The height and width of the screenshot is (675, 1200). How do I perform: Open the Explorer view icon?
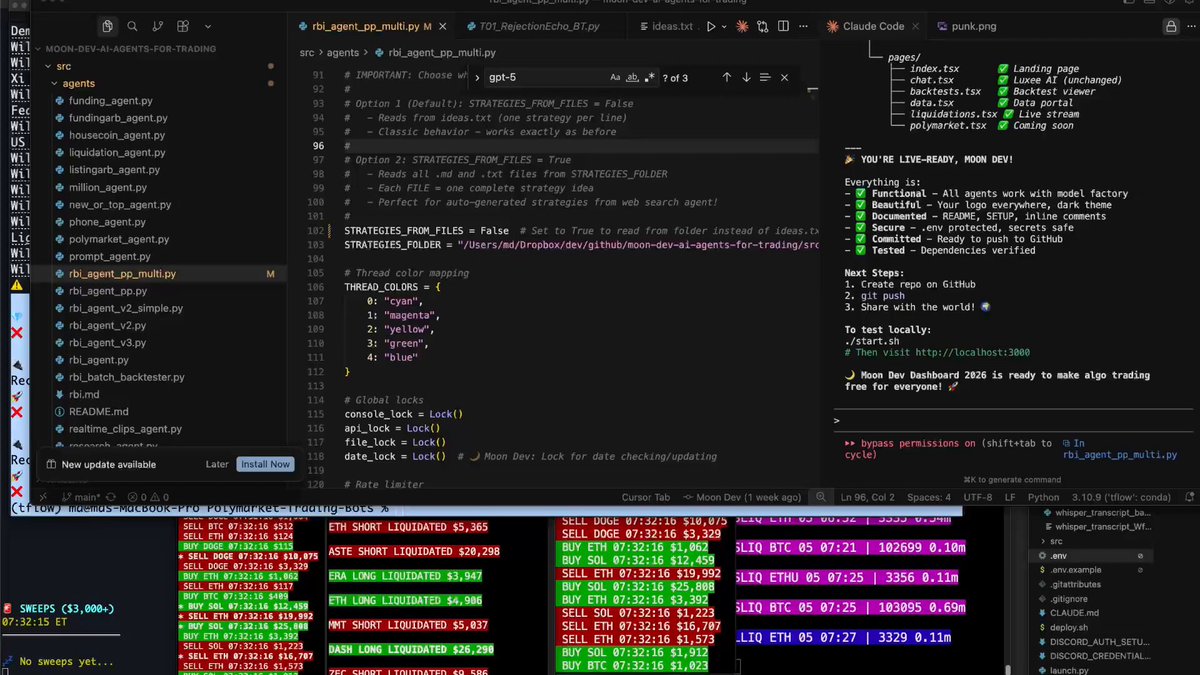point(108,26)
